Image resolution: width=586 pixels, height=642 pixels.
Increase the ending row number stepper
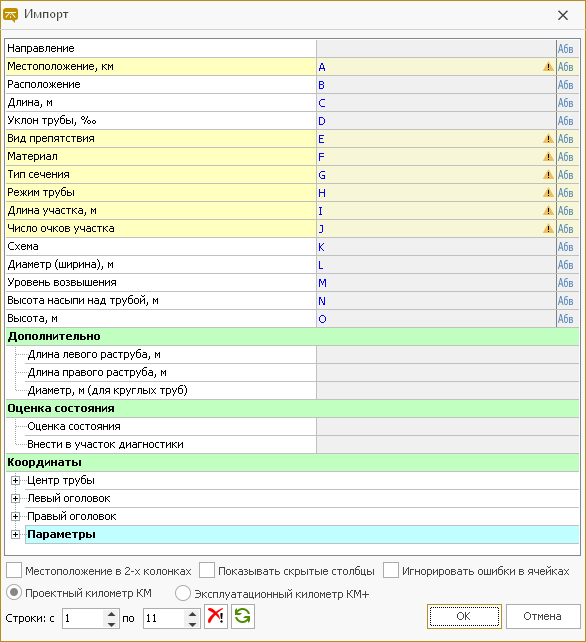(x=192, y=613)
